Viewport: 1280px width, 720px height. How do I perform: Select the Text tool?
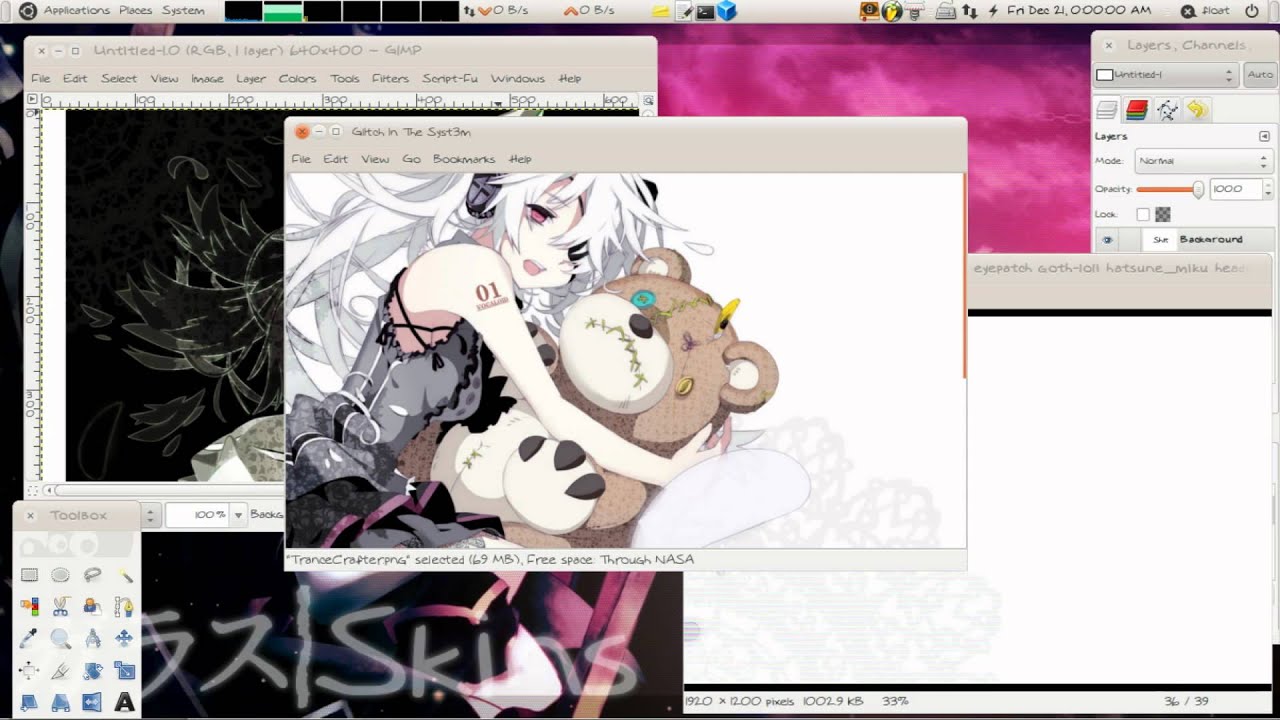(x=125, y=702)
